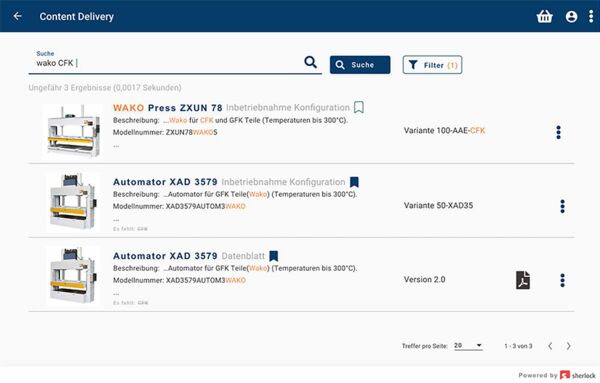Image resolution: width=600 pixels, height=383 pixels.
Task: Click the Content Delivery header title
Action: point(77,16)
